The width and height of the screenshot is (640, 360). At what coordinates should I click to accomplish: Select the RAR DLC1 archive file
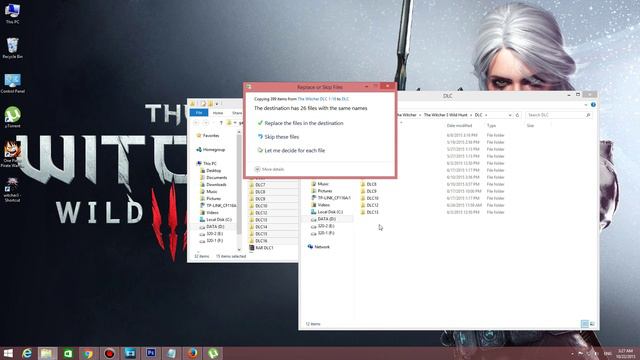pos(261,248)
